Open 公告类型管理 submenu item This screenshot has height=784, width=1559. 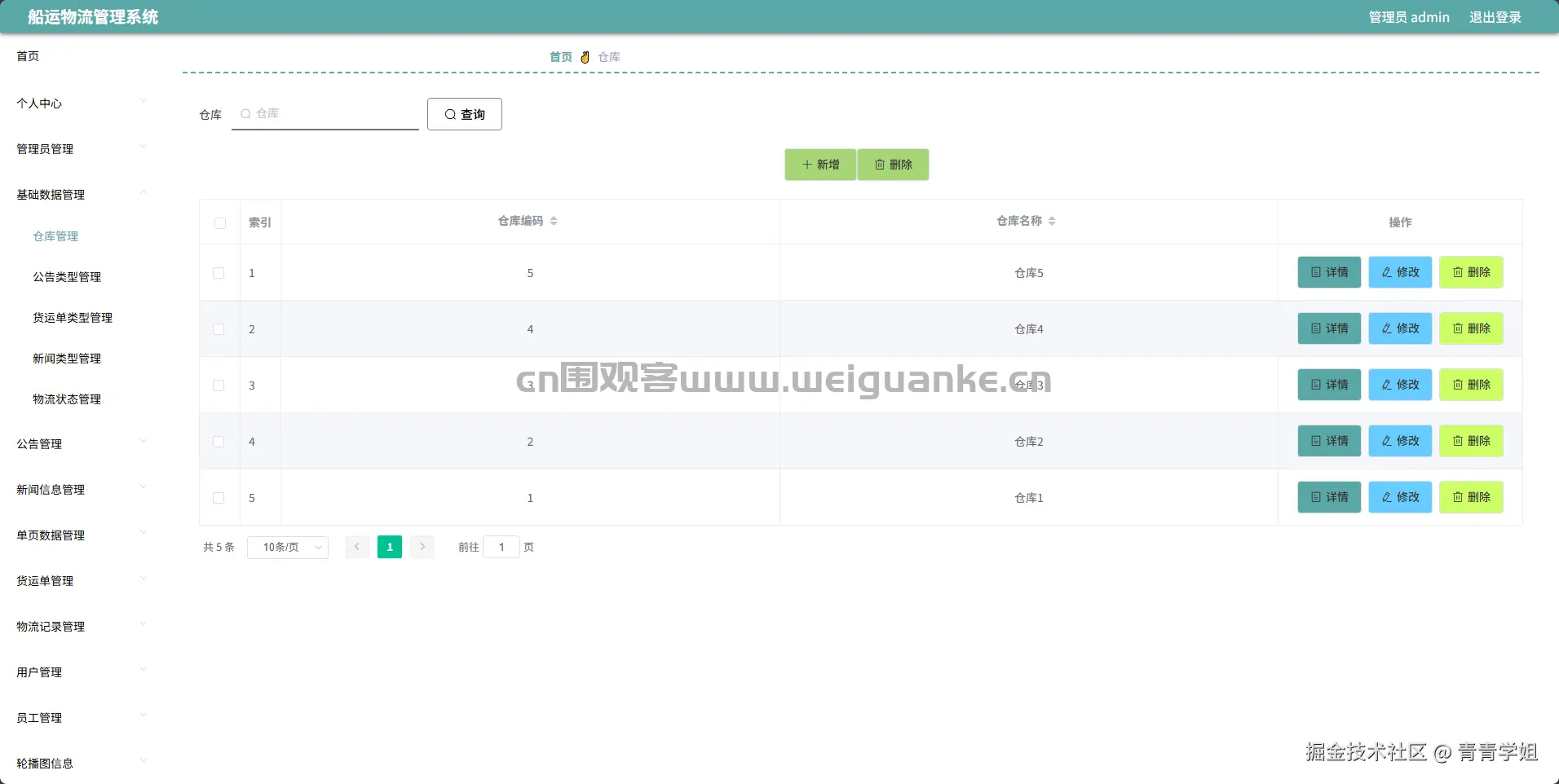(x=67, y=277)
